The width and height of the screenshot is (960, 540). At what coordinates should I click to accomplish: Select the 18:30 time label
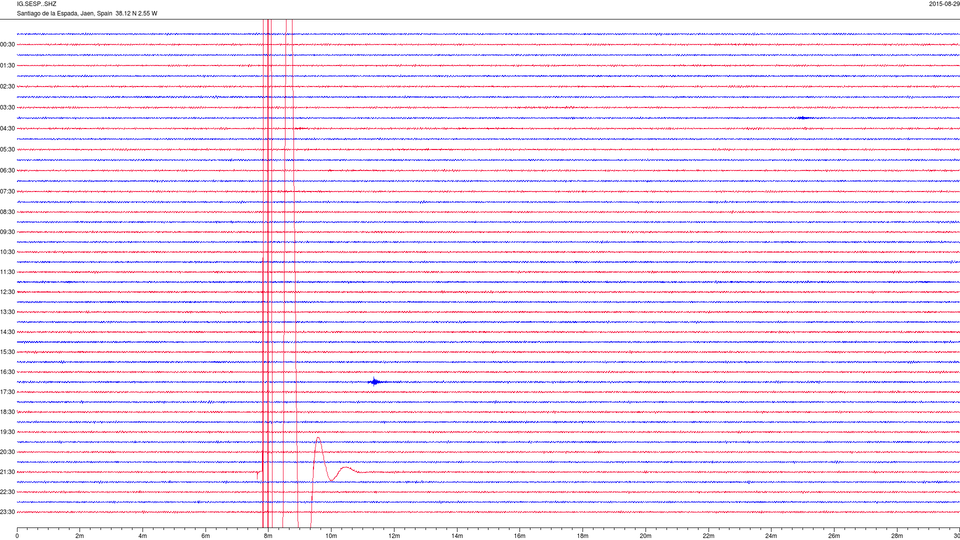point(7,412)
